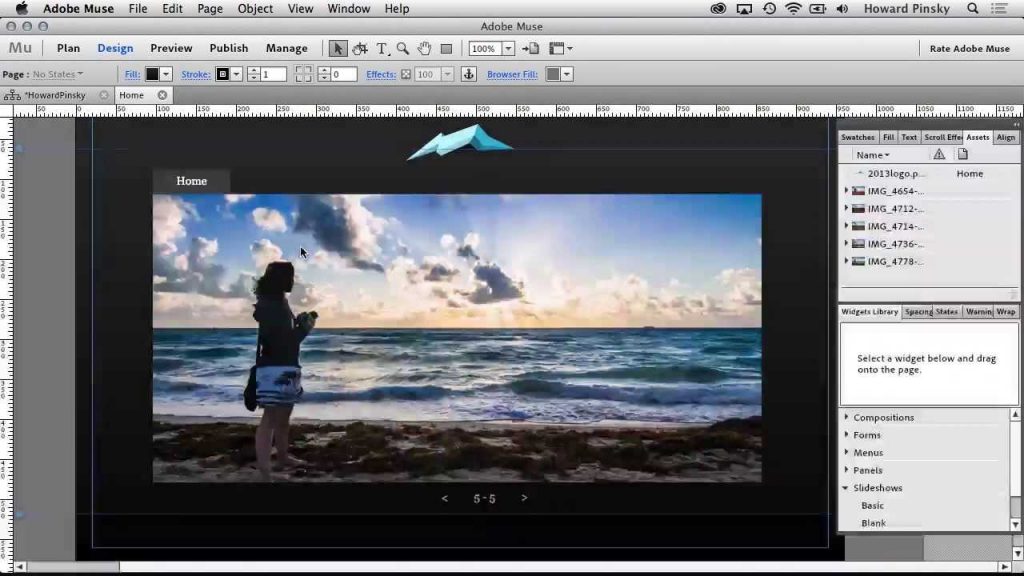Switch to Preview mode
The width and height of the screenshot is (1024, 576).
coord(171,48)
